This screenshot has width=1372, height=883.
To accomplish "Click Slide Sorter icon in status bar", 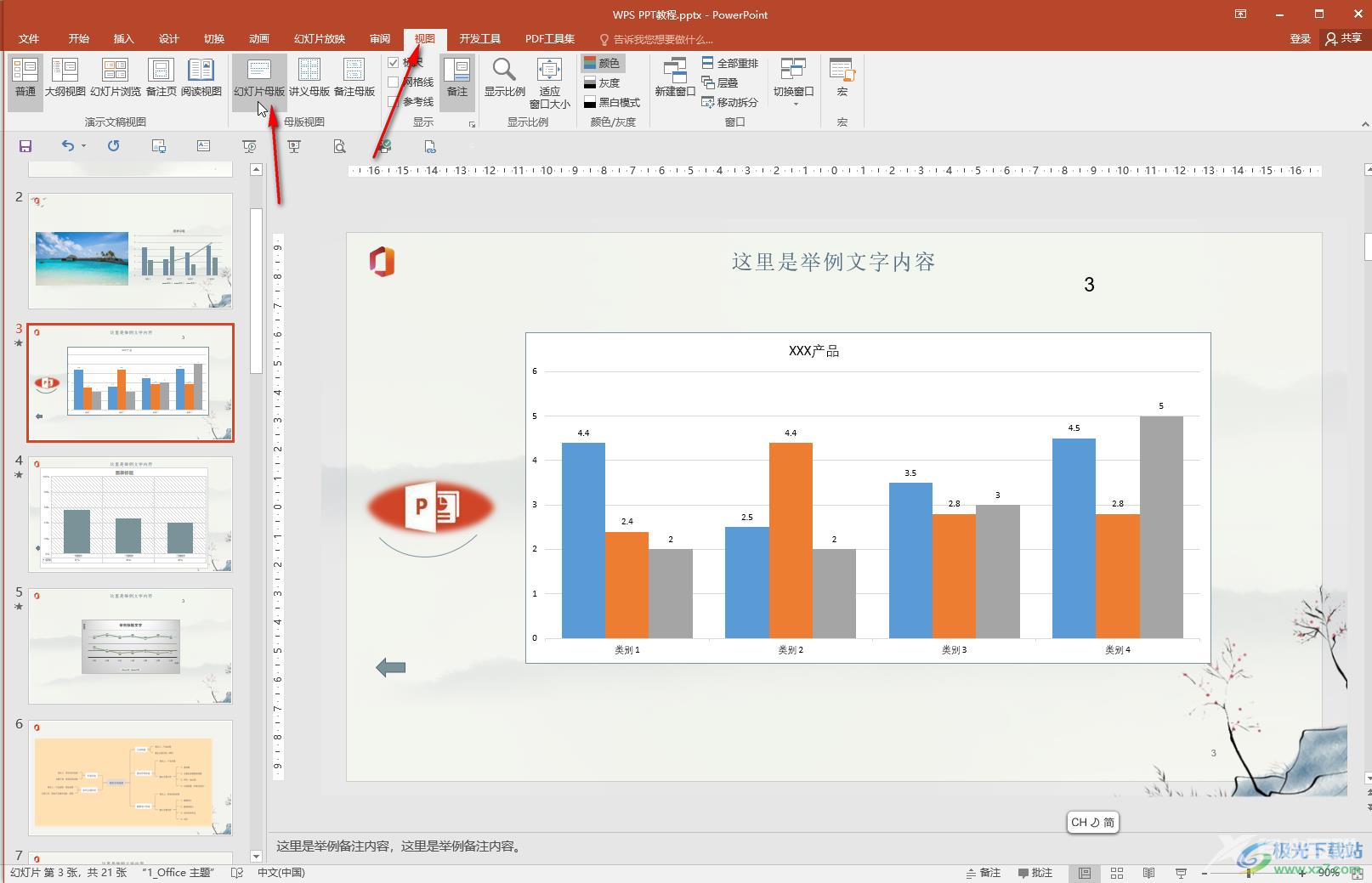I will click(1117, 873).
